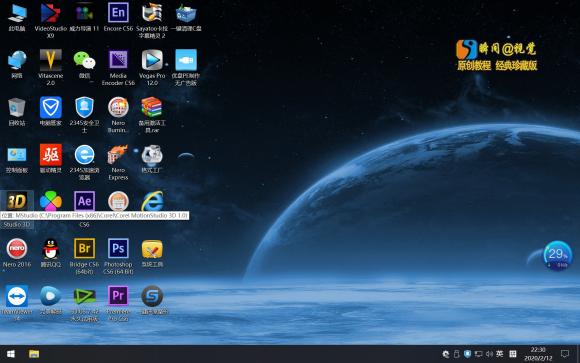Launch After Effects CS6
Image resolution: width=580 pixels, height=363 pixels.
point(84,202)
